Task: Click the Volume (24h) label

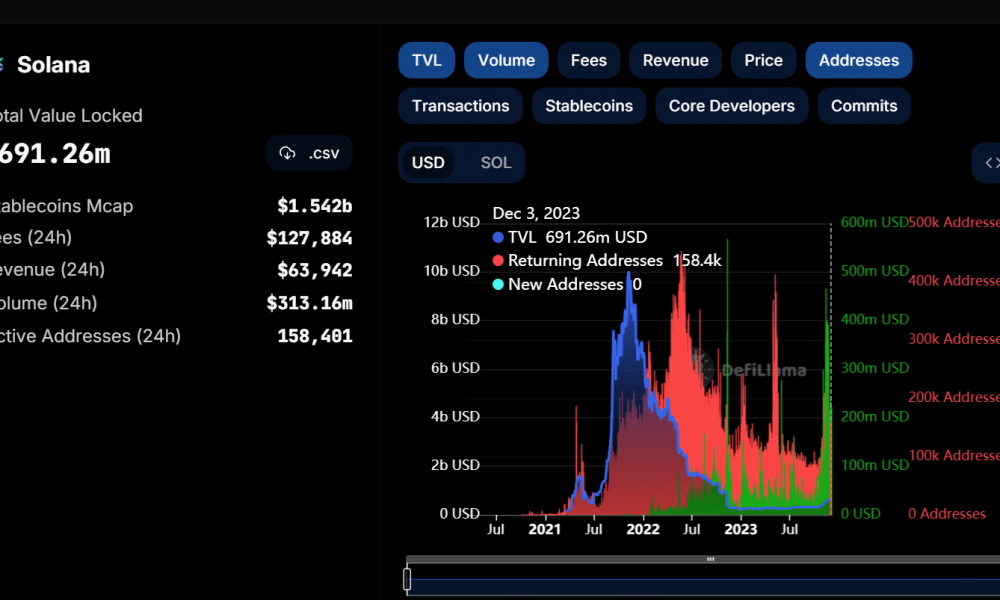Action: click(x=48, y=303)
